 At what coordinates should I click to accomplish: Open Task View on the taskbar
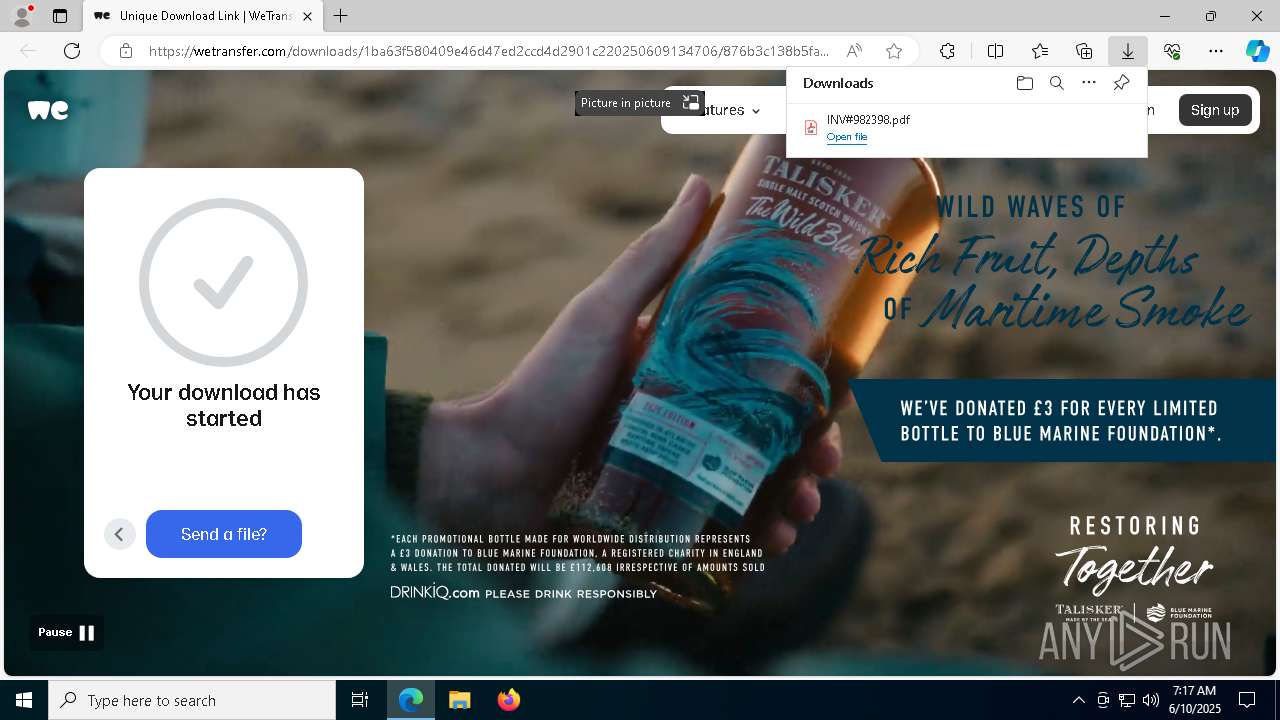tap(360, 700)
